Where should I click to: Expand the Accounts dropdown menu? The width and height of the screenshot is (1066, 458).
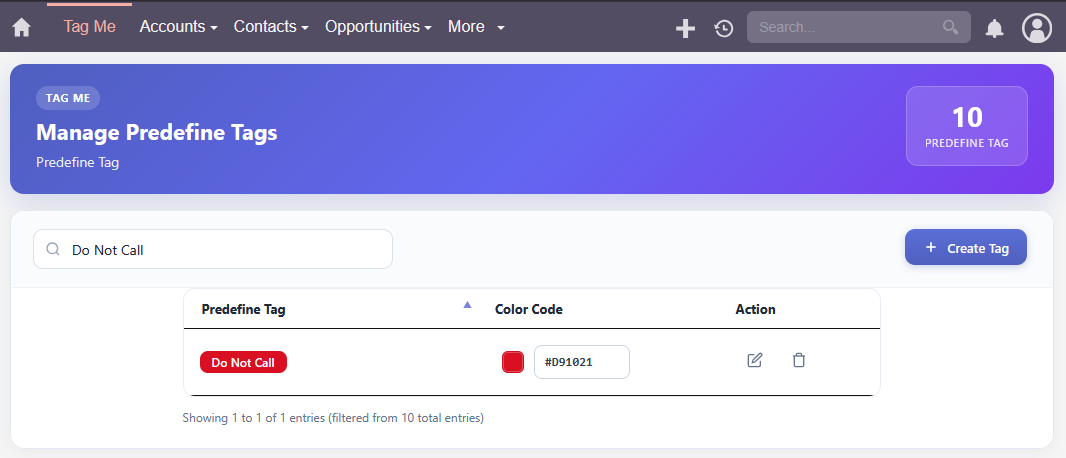(x=178, y=27)
